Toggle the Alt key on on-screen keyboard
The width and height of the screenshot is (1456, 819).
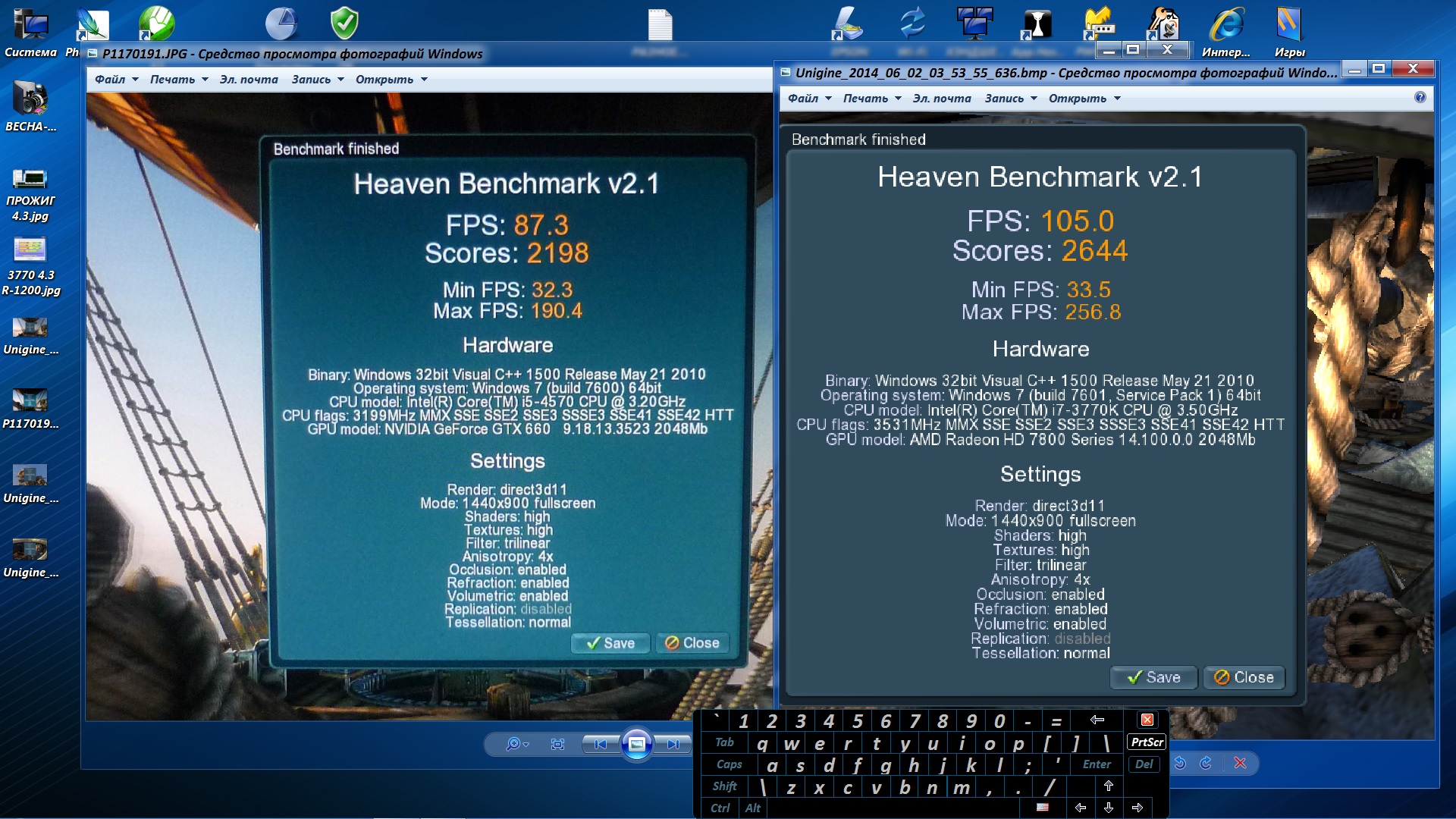click(x=753, y=808)
